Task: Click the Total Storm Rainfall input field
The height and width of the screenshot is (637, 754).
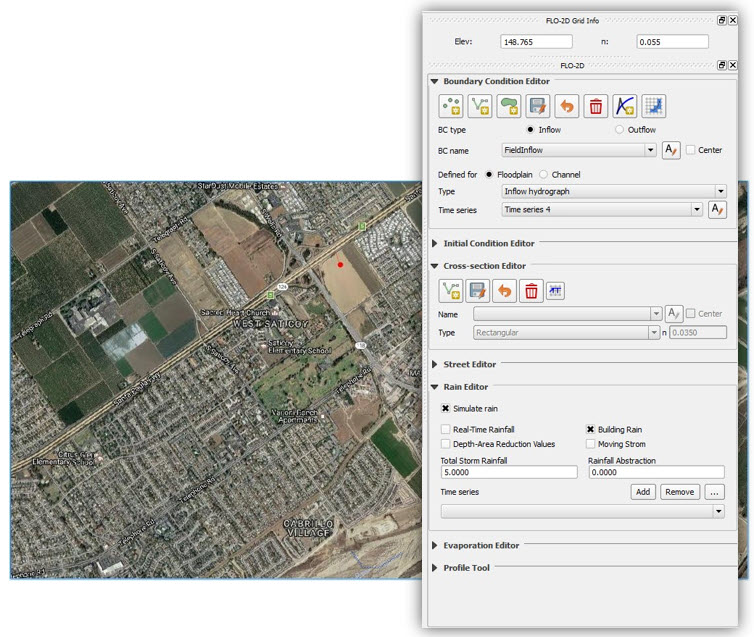Action: [508, 472]
